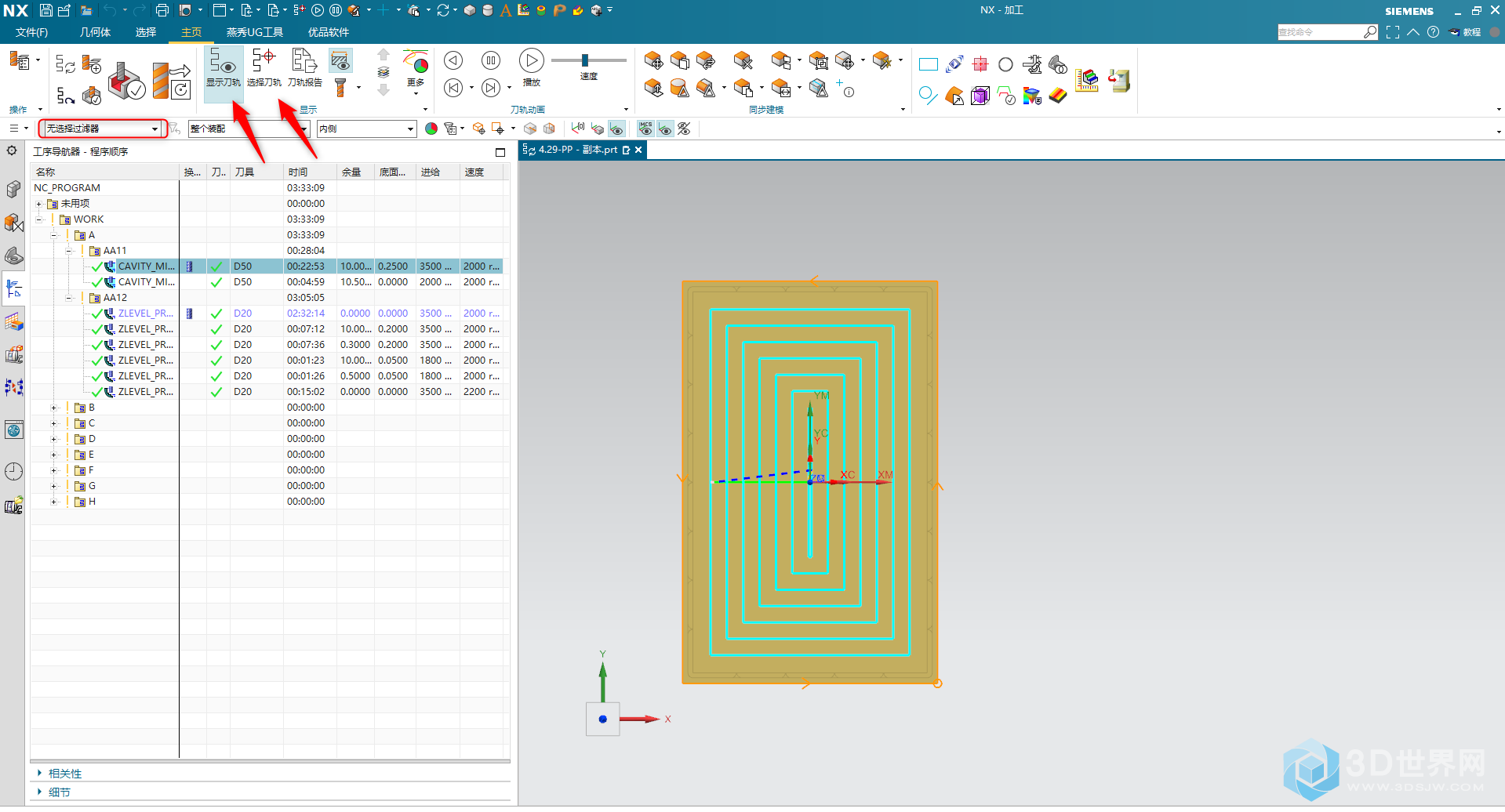The height and width of the screenshot is (812, 1505).
Task: Open the settings gear in the left sidebar
Action: (13, 150)
